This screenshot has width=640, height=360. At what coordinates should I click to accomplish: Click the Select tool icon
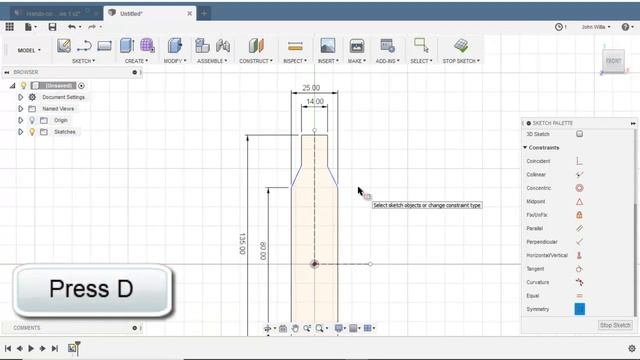click(421, 45)
